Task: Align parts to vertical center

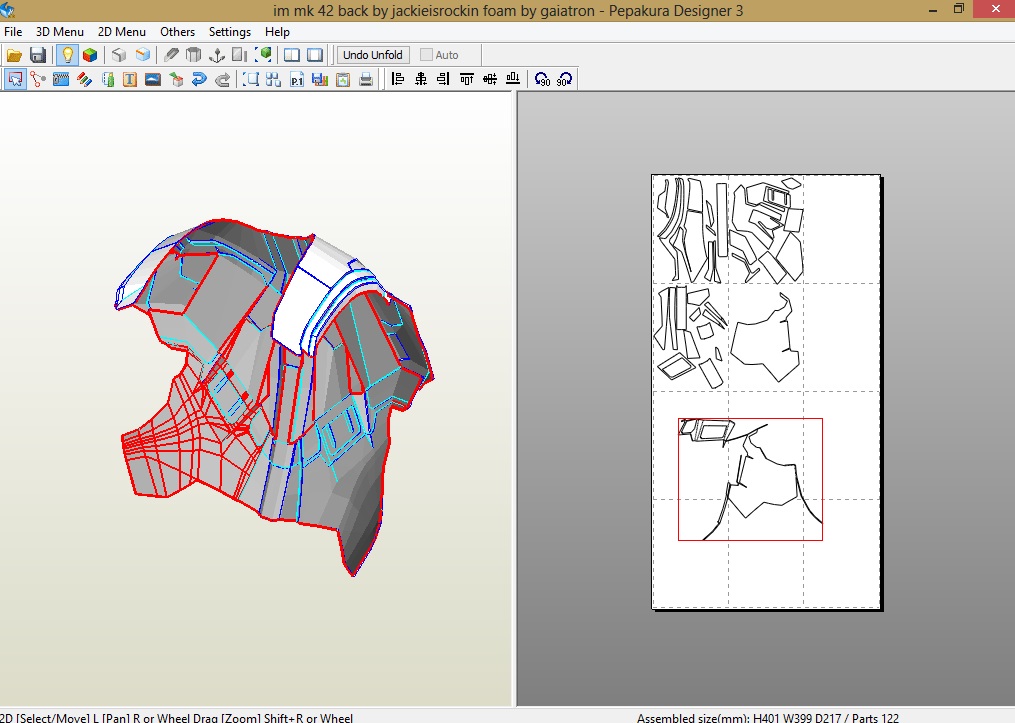Action: coord(490,79)
